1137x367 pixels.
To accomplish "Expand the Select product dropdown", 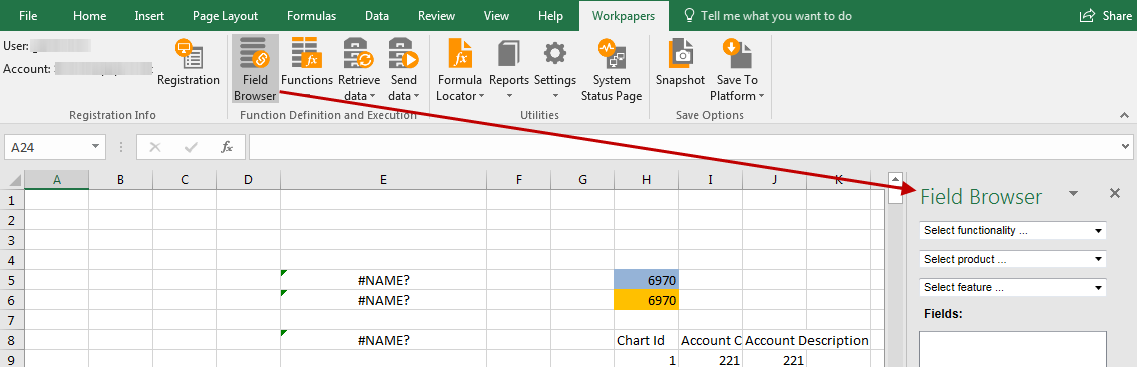I will tap(1012, 259).
